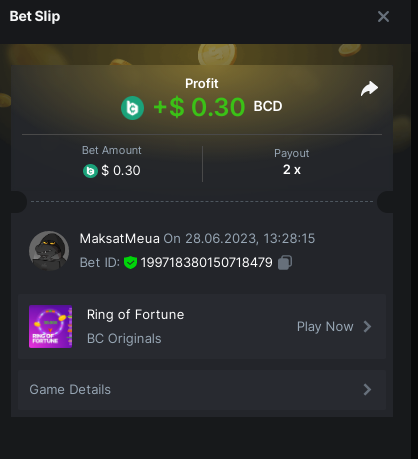Open the Ring of Fortune game thumbnail
Image resolution: width=418 pixels, height=459 pixels.
pyautogui.click(x=50, y=326)
